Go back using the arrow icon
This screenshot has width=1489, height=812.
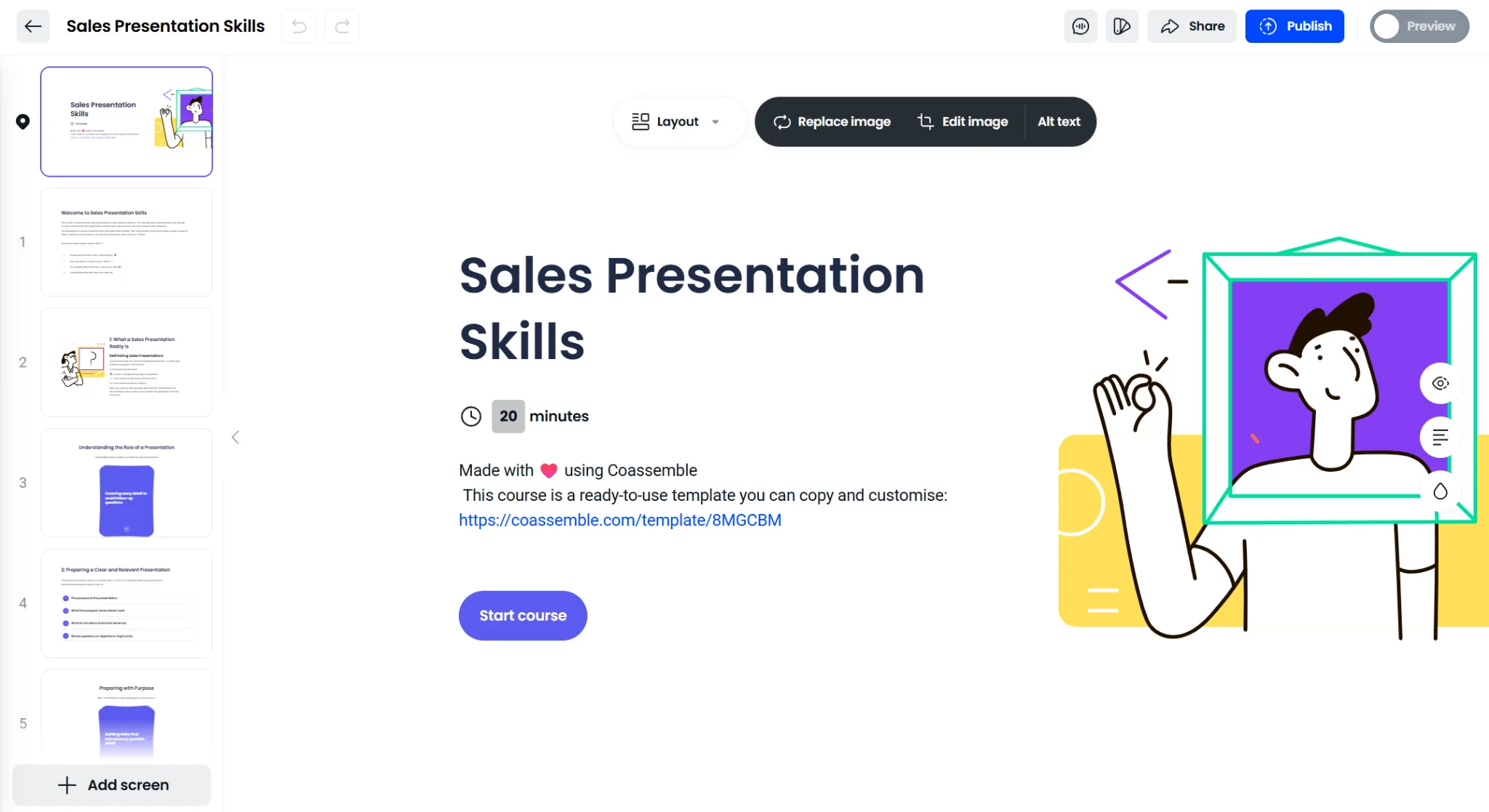(x=33, y=26)
